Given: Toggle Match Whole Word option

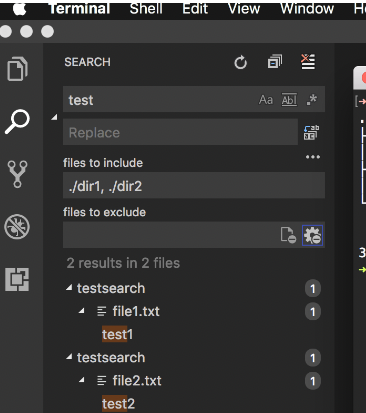Looking at the screenshot, I should (289, 100).
